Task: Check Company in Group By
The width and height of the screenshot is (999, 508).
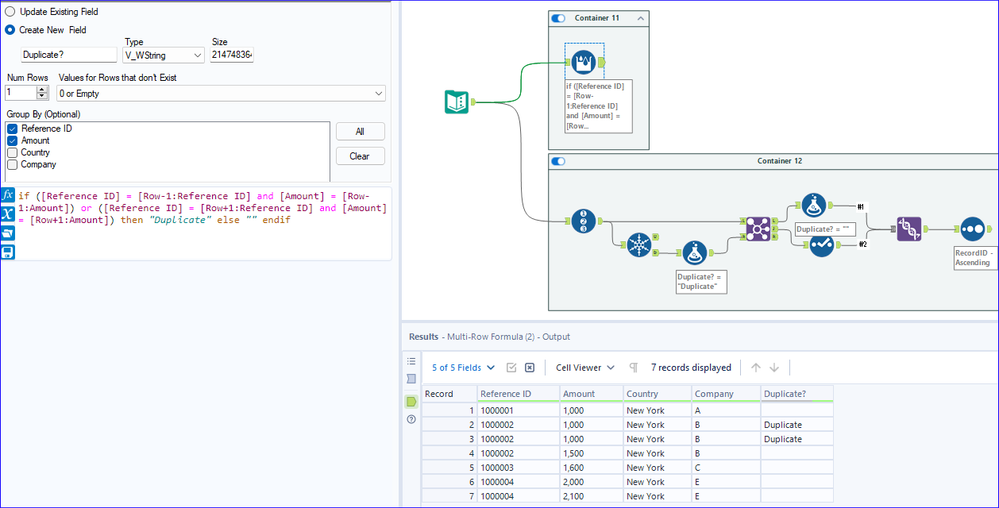Action: tap(12, 164)
